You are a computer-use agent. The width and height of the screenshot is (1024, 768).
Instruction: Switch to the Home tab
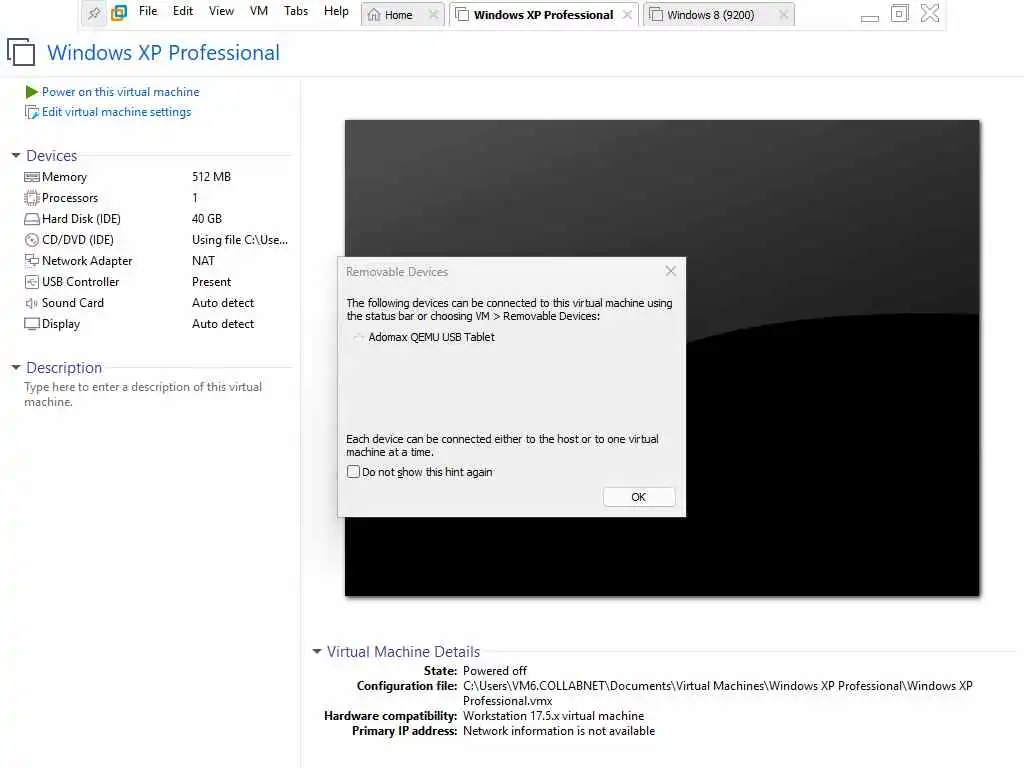(402, 14)
